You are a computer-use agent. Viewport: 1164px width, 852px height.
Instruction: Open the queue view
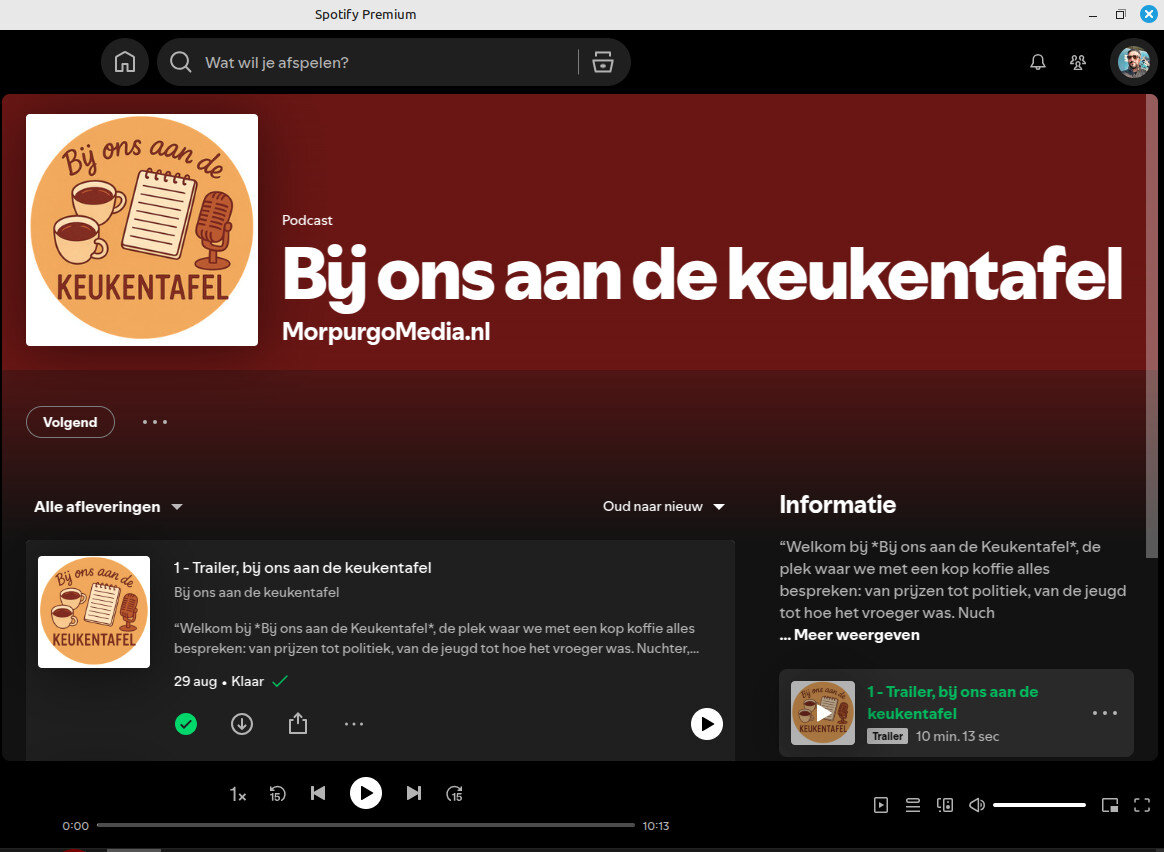pyautogui.click(x=912, y=805)
